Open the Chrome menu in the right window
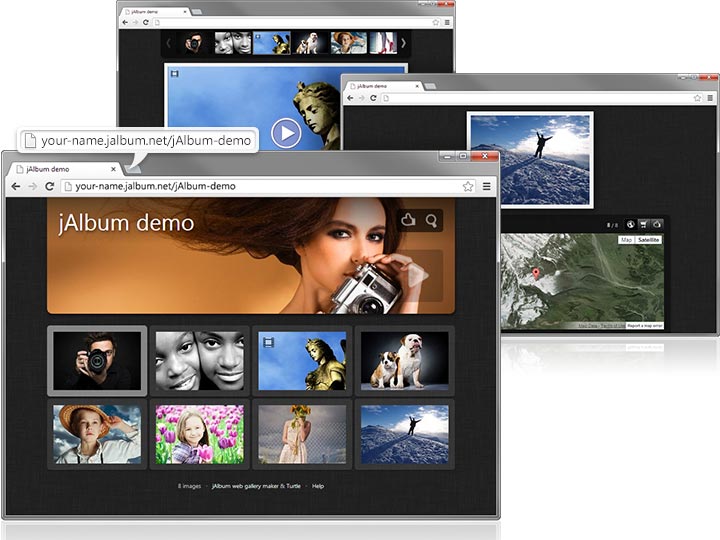 710,98
